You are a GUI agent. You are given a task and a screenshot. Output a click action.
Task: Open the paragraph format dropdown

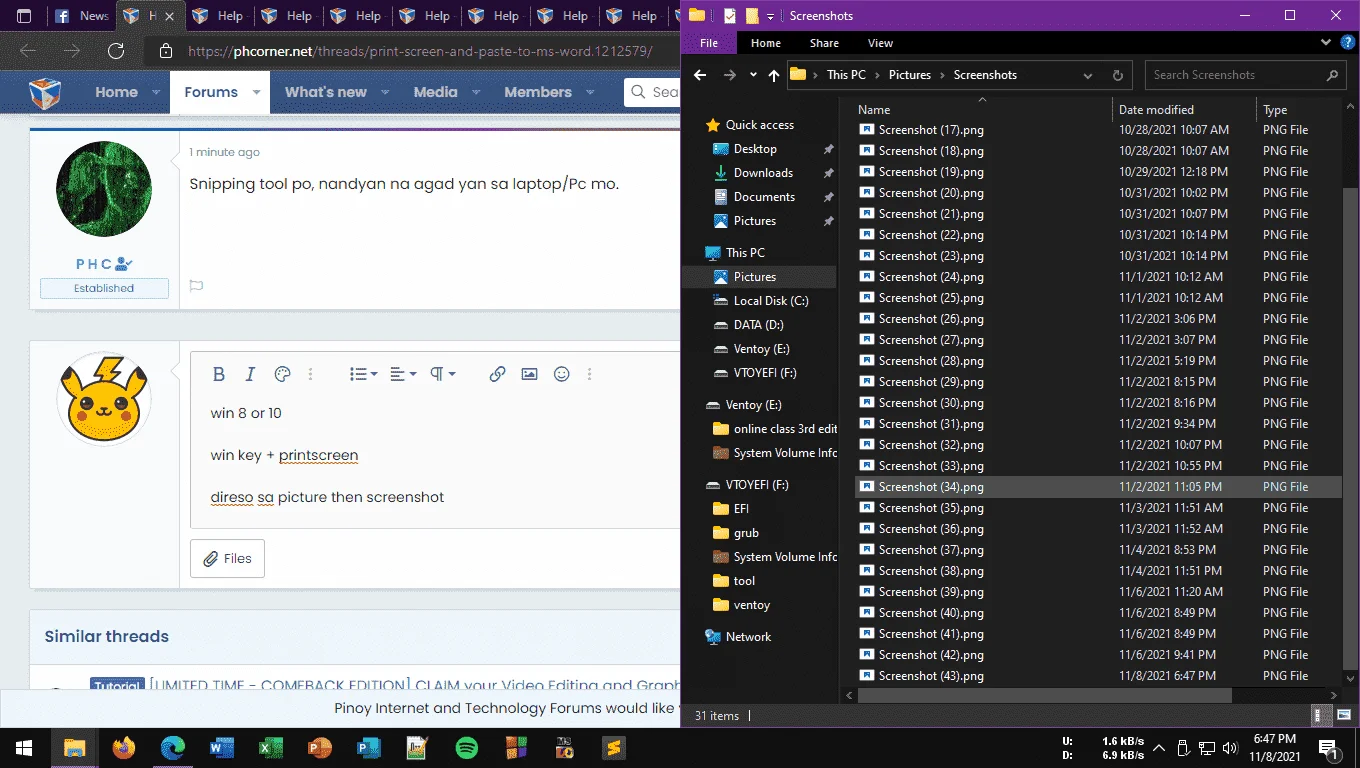pyautogui.click(x=443, y=374)
